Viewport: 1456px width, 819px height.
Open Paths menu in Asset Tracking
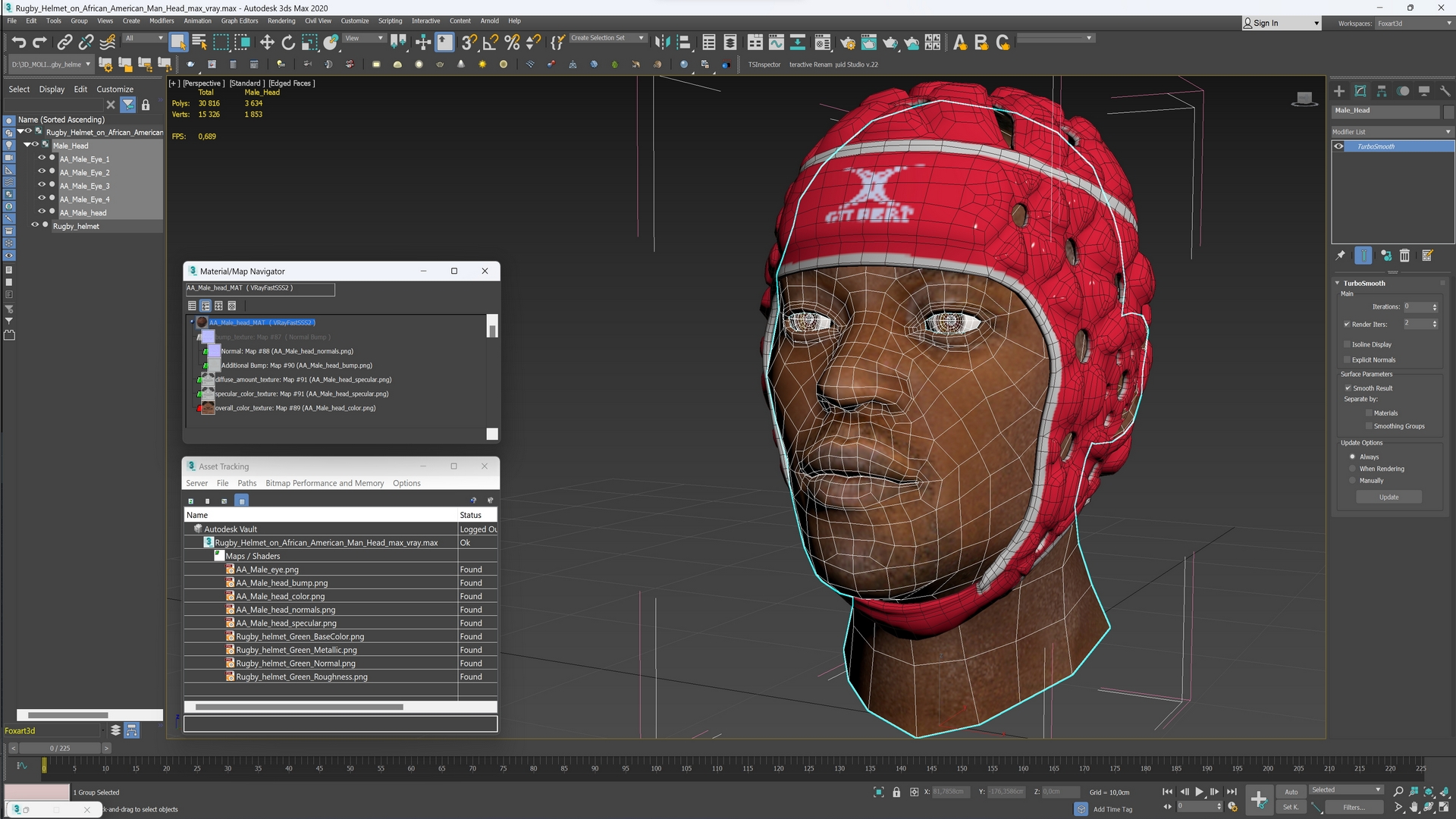click(x=246, y=483)
